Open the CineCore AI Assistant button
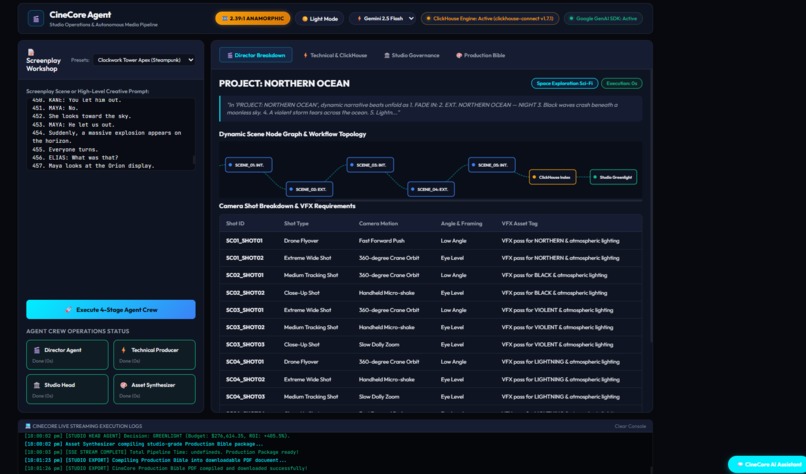This screenshot has height=474, width=806. pyautogui.click(x=767, y=464)
